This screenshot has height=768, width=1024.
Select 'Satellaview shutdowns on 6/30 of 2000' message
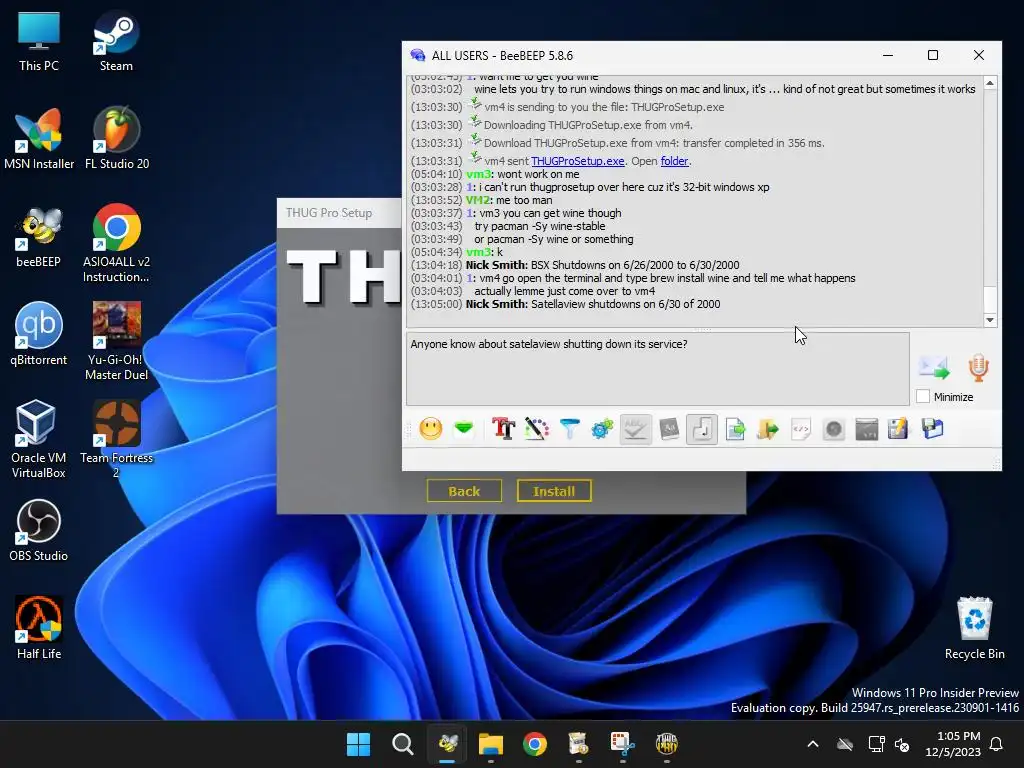626,304
